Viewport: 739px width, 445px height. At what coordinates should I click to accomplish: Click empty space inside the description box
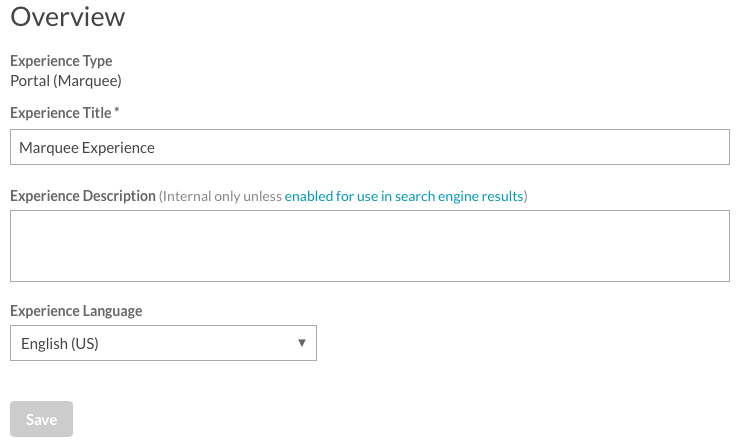(x=370, y=246)
